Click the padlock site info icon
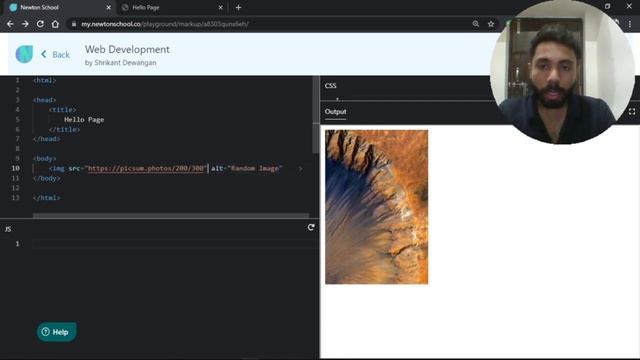 pyautogui.click(x=73, y=24)
